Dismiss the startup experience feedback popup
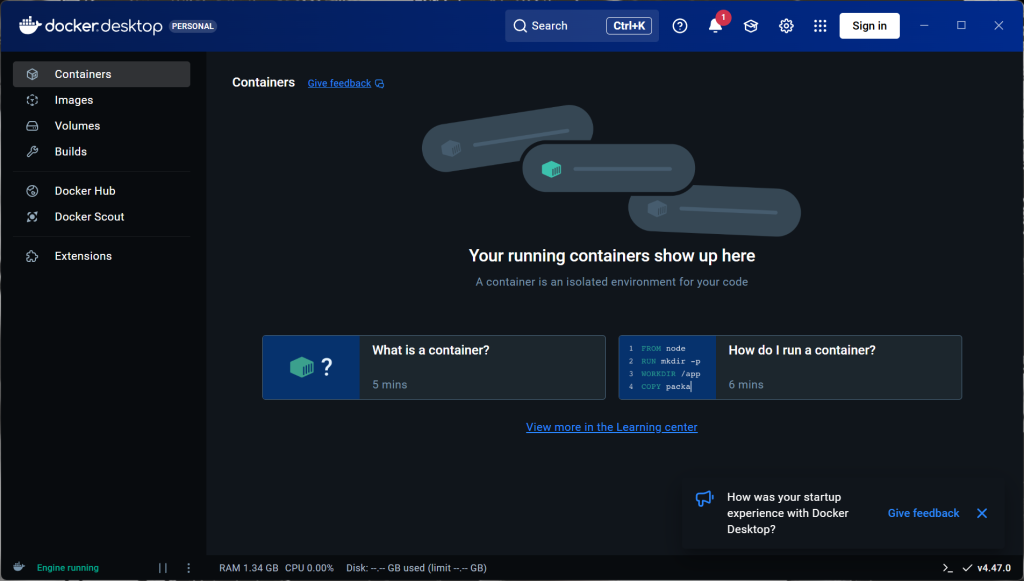 [x=982, y=513]
